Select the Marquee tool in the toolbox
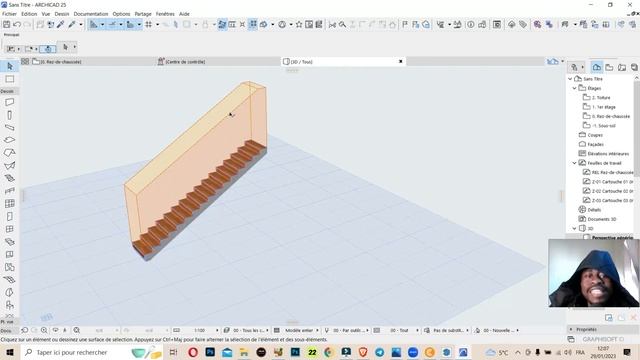Screen dimensions: 640x360 coord(10,79)
